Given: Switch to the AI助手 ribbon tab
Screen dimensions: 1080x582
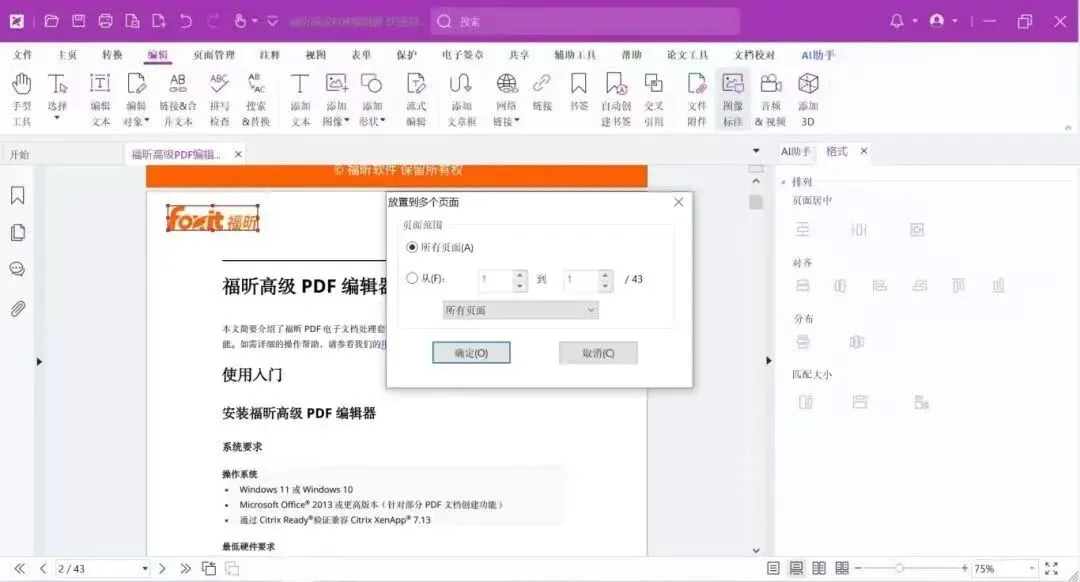Looking at the screenshot, I should point(818,55).
